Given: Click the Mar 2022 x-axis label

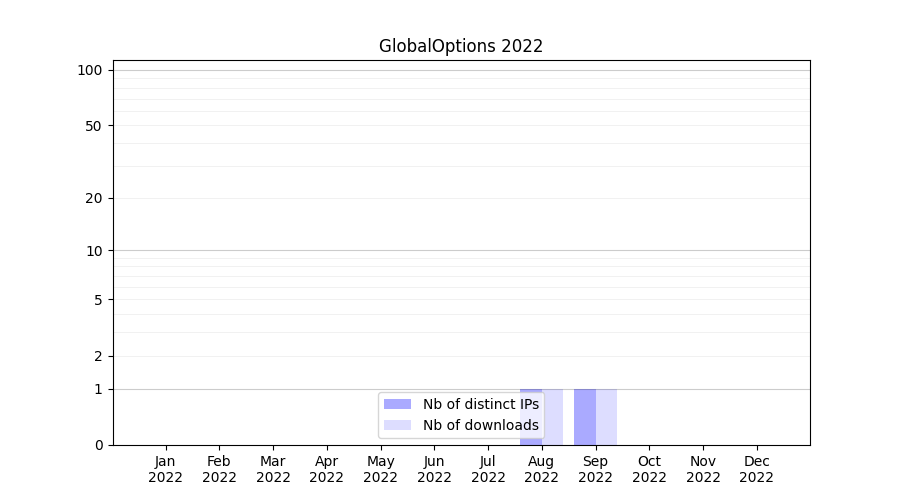Looking at the screenshot, I should coord(273,469).
